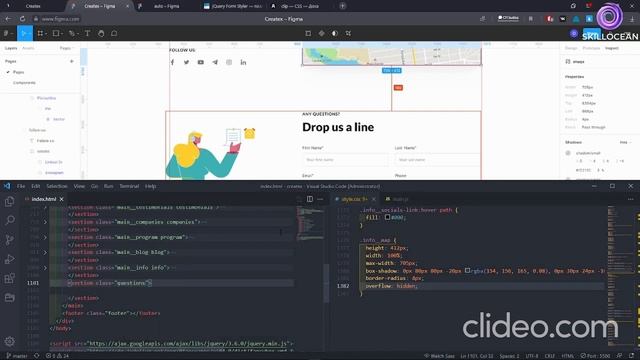
Task: Select the Frame tool in Figma
Action: tap(40, 33)
